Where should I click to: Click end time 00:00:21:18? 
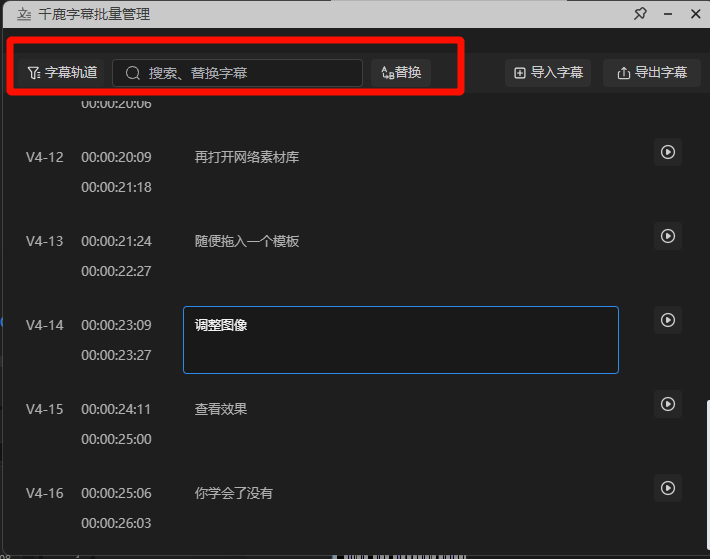[116, 187]
